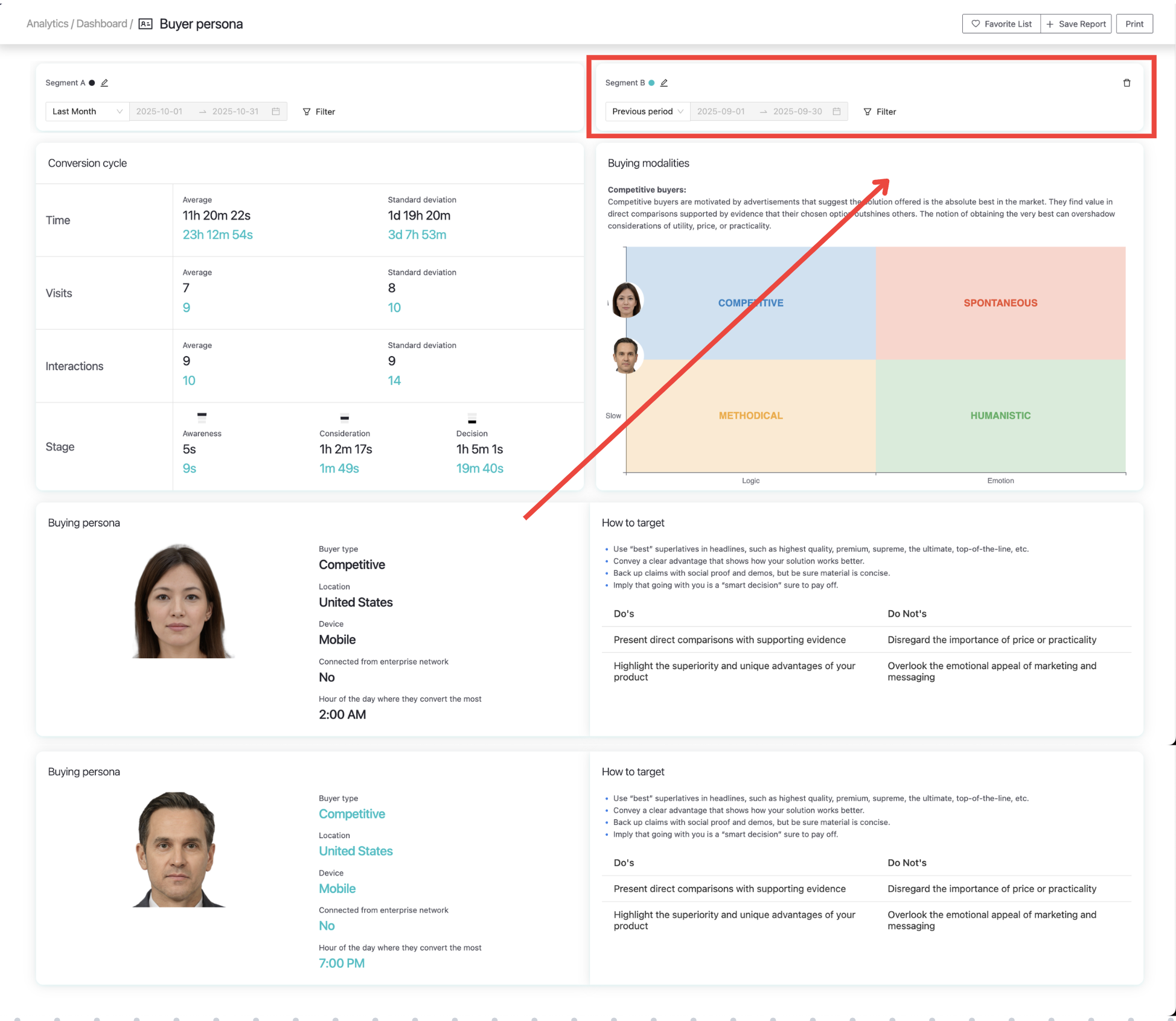Click the Save Report button
The width and height of the screenshot is (1176, 1021).
click(1076, 24)
